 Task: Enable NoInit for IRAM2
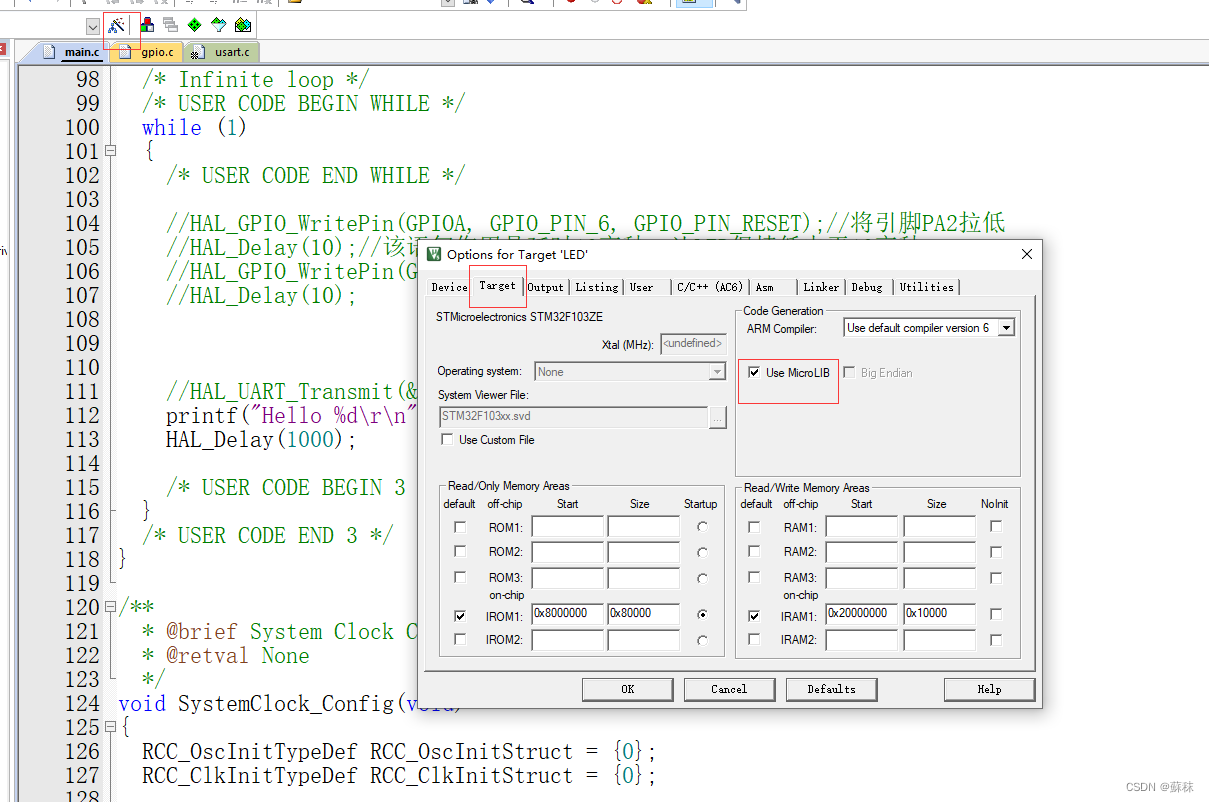tap(996, 640)
